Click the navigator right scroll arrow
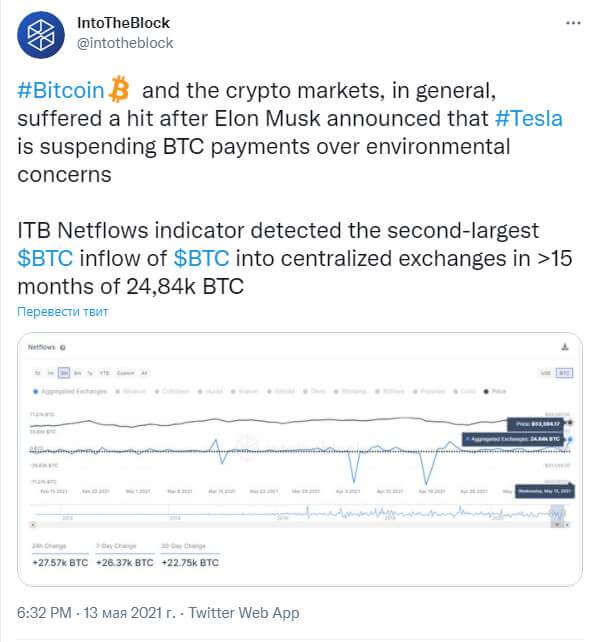Viewport: 598px width, 642px height. click(x=567, y=524)
